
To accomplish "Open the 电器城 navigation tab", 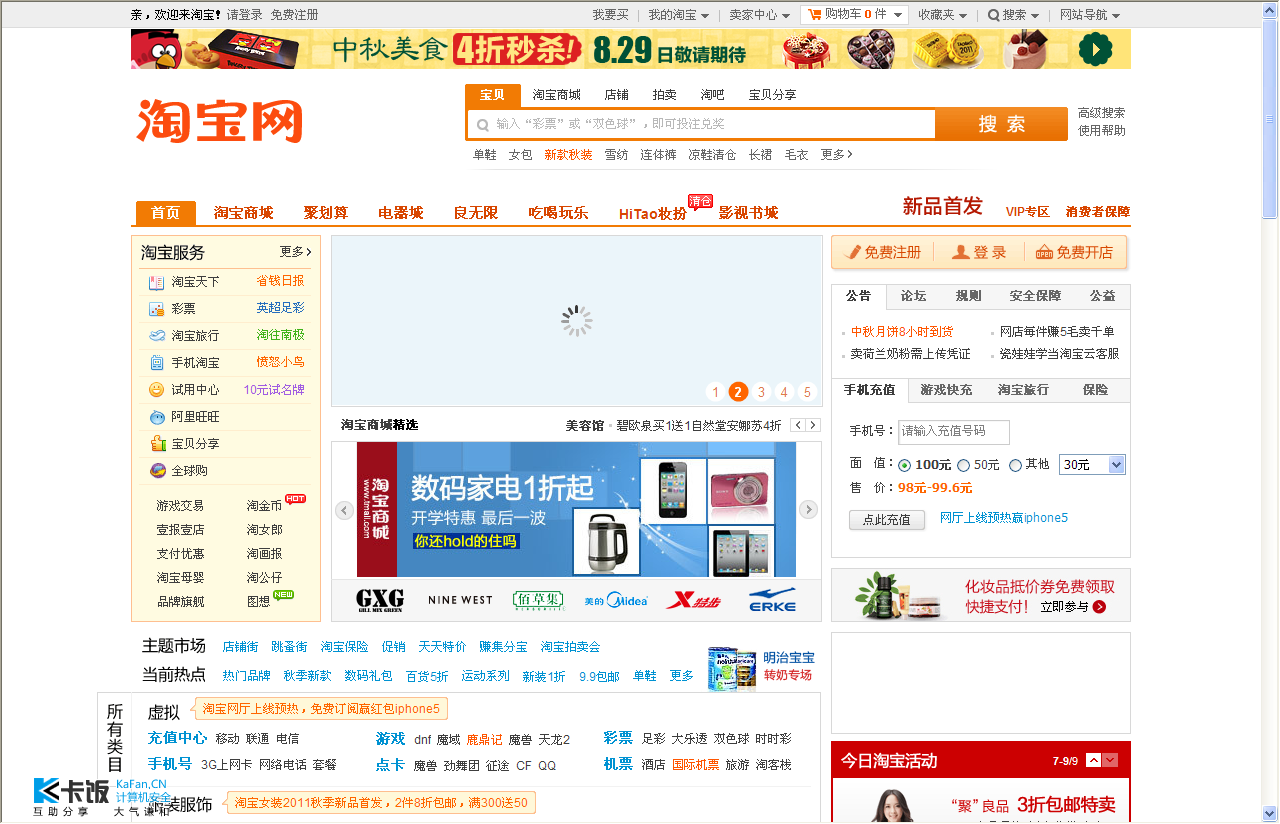I will click(400, 213).
